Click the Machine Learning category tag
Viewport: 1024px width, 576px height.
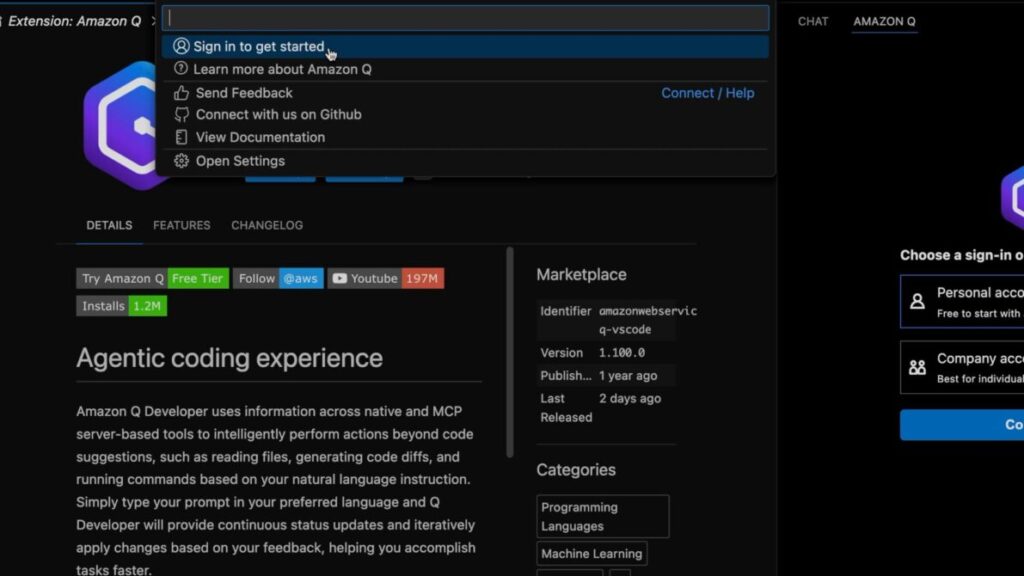[x=592, y=553]
